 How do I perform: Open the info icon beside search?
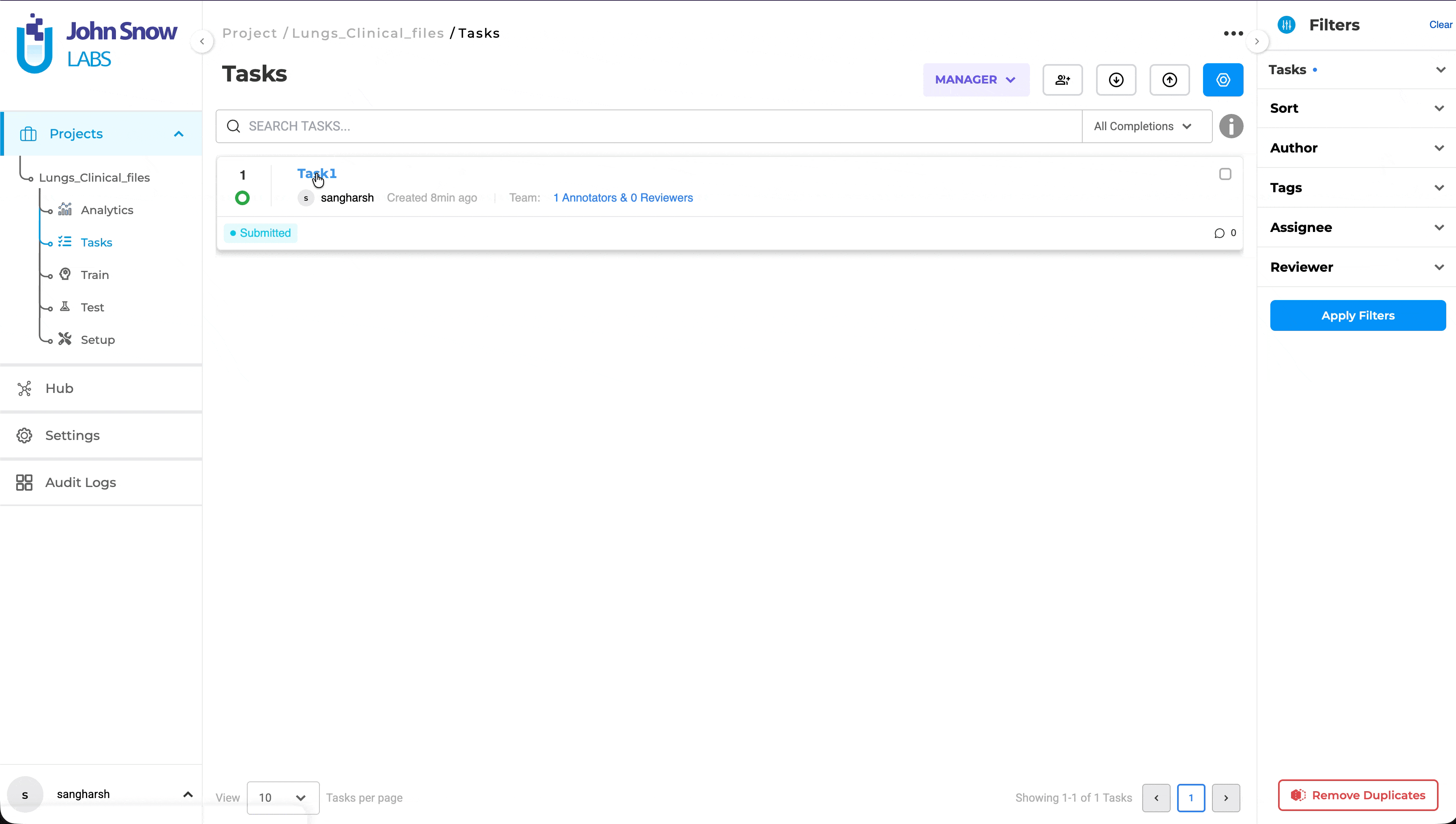coord(1231,126)
